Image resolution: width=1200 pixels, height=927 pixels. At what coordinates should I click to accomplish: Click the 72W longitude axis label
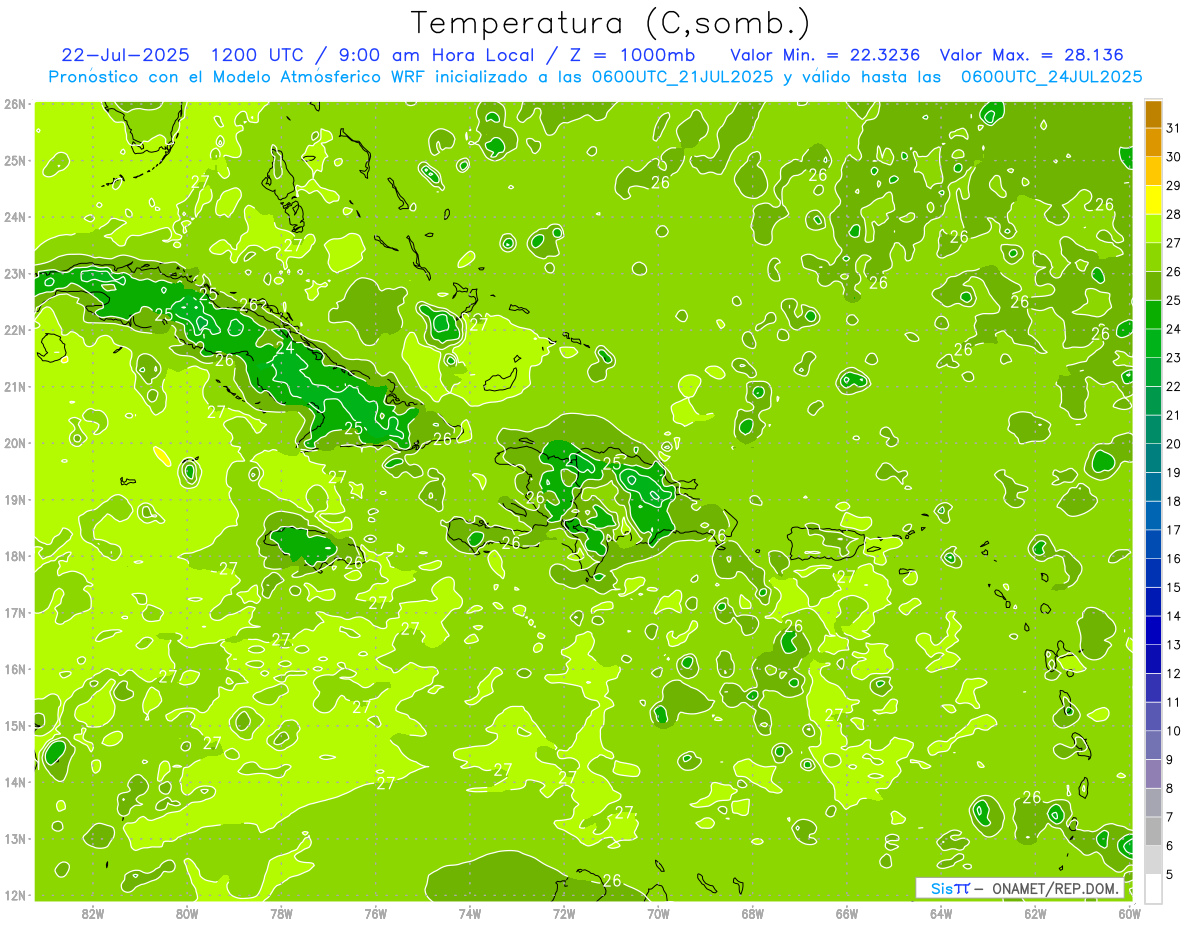pyautogui.click(x=564, y=913)
